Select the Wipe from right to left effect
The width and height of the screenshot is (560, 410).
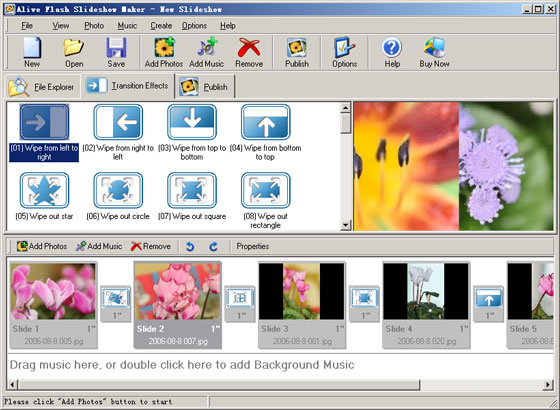point(118,132)
